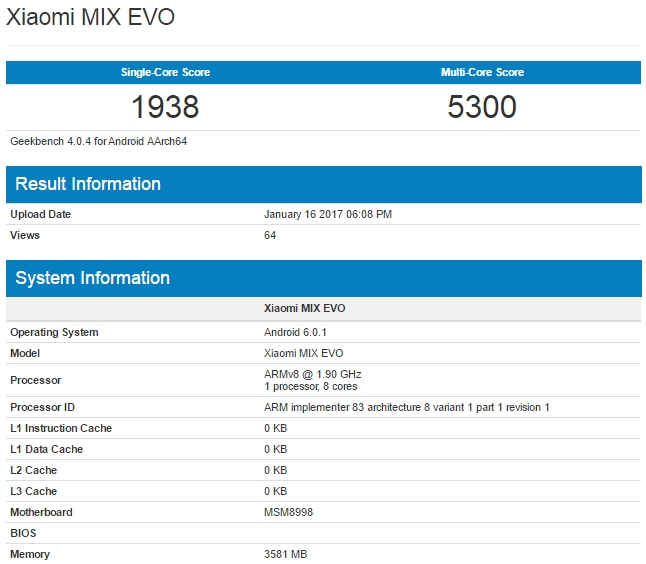
Task: Click the Memory row label
Action: point(30,554)
